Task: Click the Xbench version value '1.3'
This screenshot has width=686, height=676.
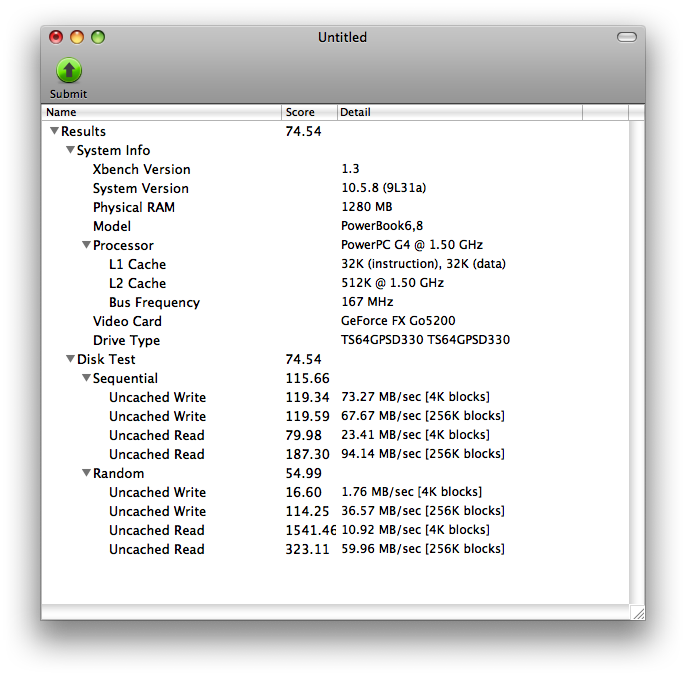Action: click(x=350, y=168)
